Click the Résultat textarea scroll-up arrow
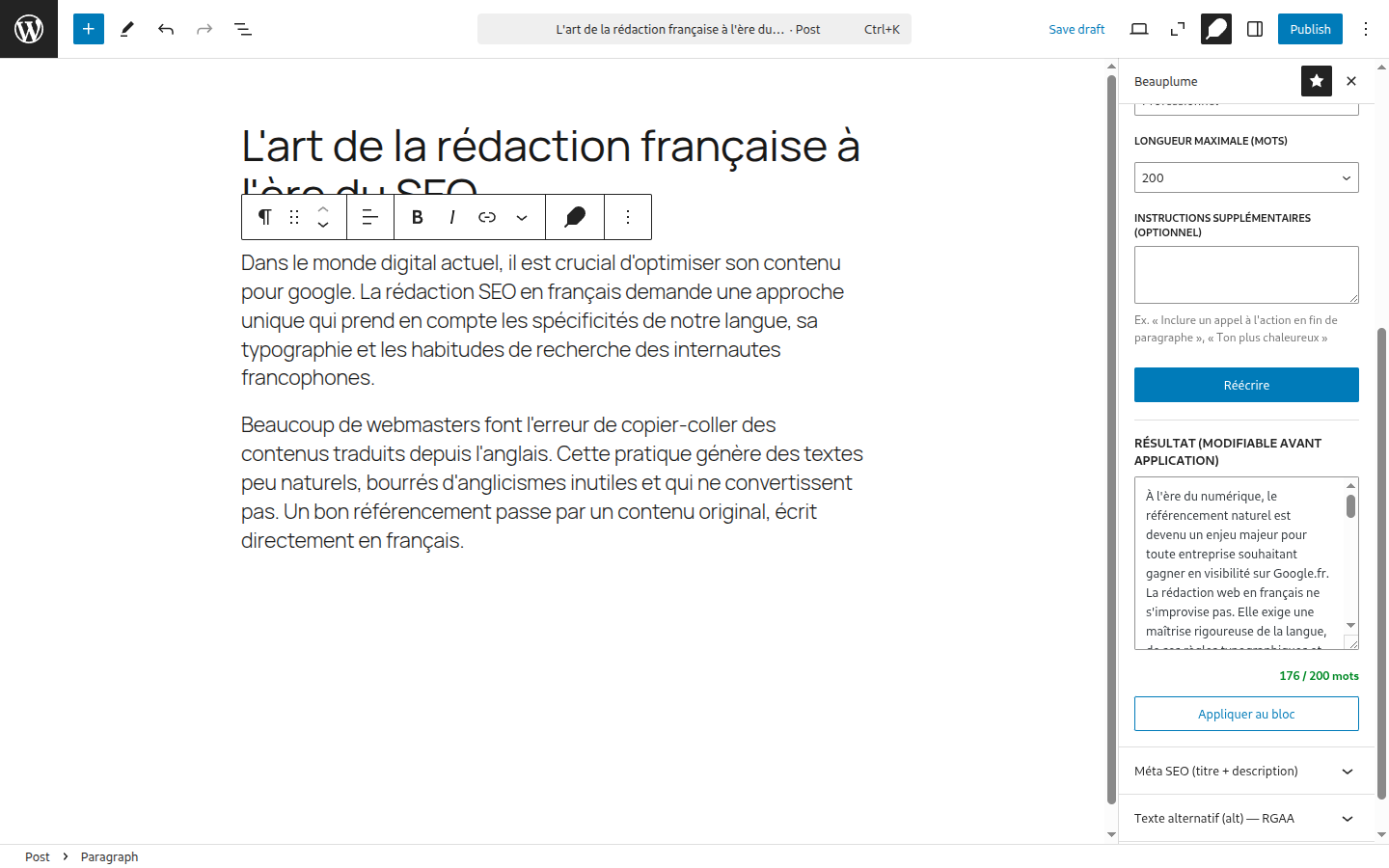Screen dimensions: 1389x868 coord(1350,485)
